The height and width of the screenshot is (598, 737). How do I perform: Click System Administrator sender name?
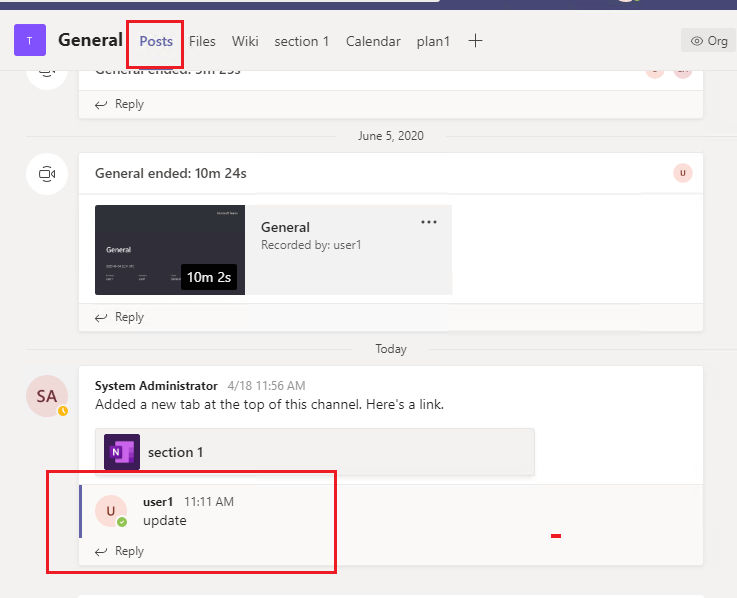[156, 386]
